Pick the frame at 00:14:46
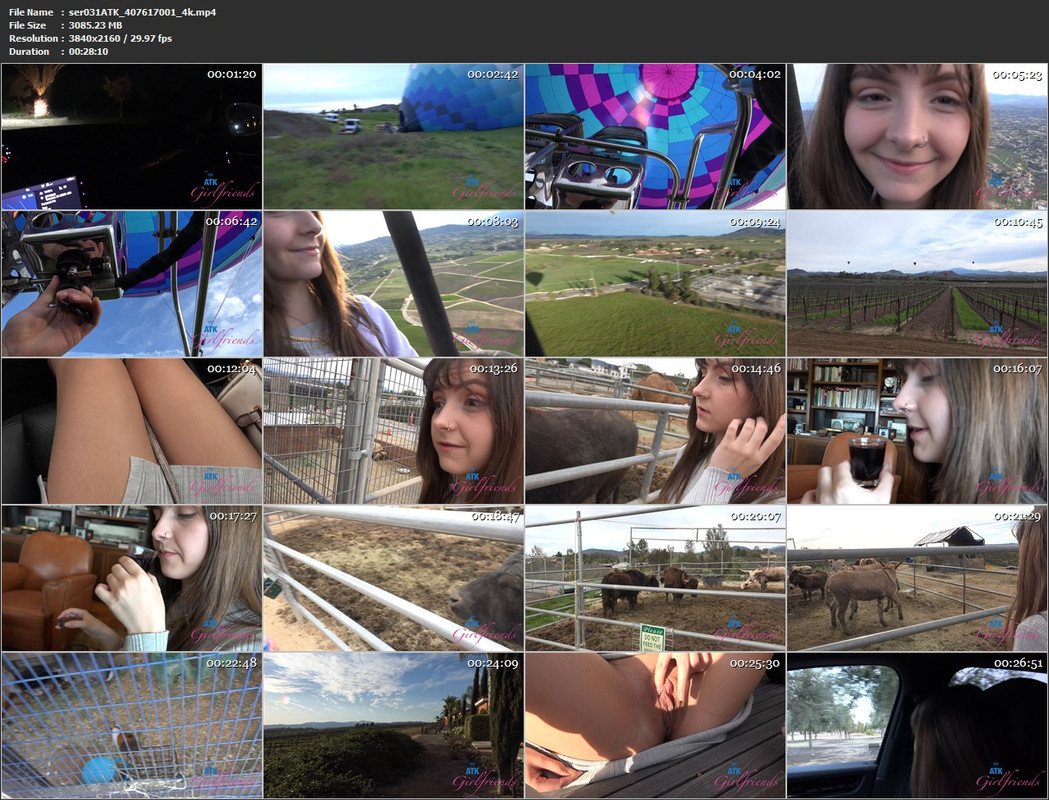The image size is (1049, 800). pyautogui.click(x=655, y=431)
